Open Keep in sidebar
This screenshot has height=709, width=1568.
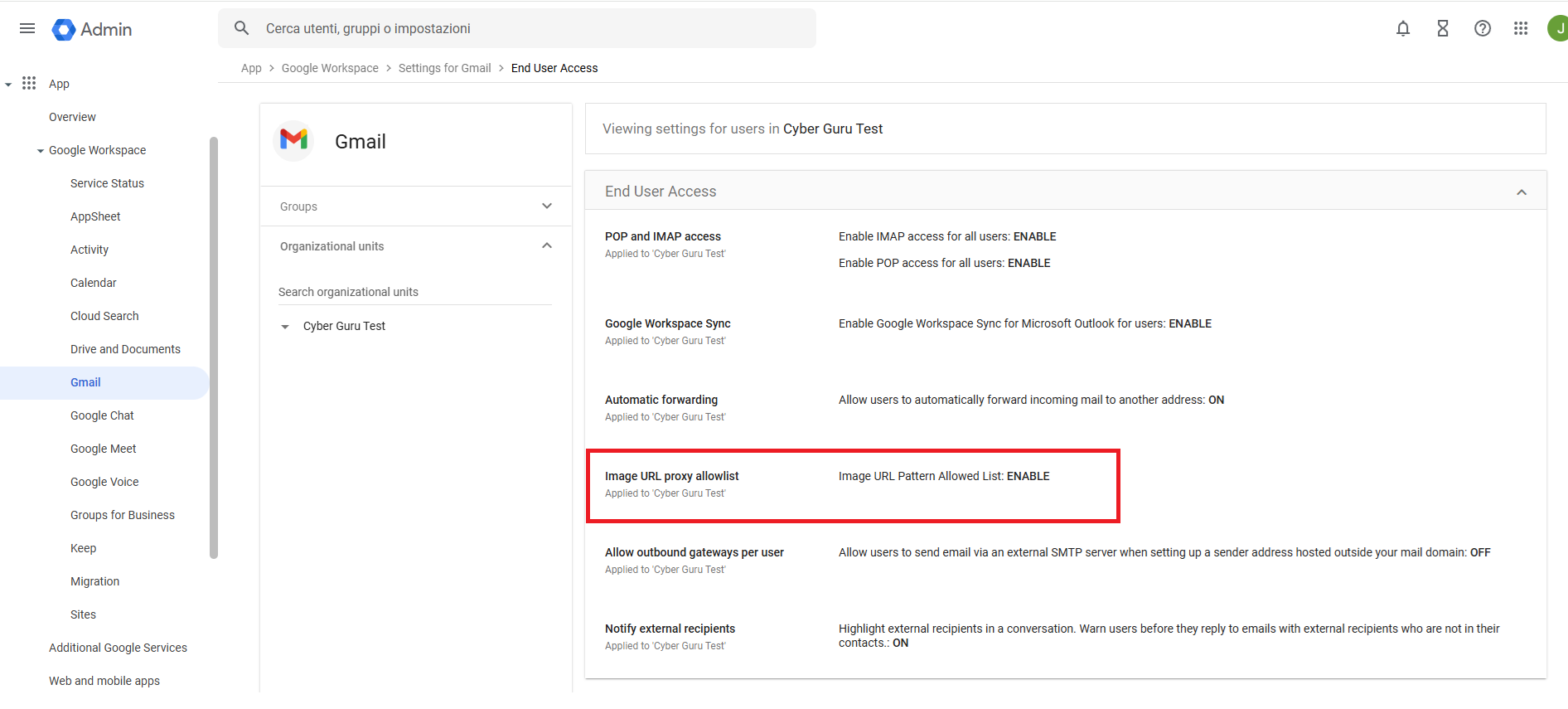pos(83,548)
